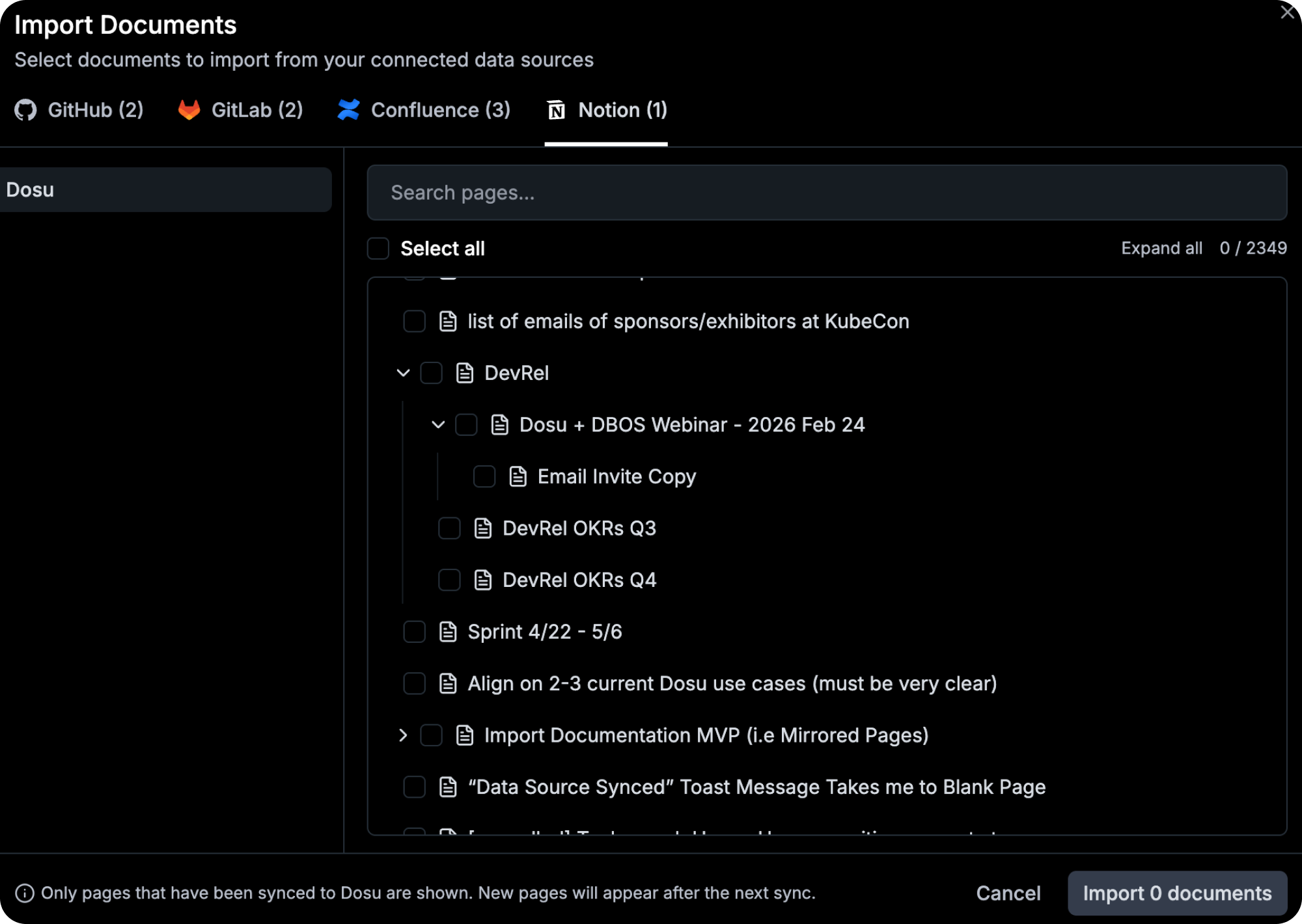1302x924 pixels.
Task: Click the GitLab fox icon
Action: (188, 110)
